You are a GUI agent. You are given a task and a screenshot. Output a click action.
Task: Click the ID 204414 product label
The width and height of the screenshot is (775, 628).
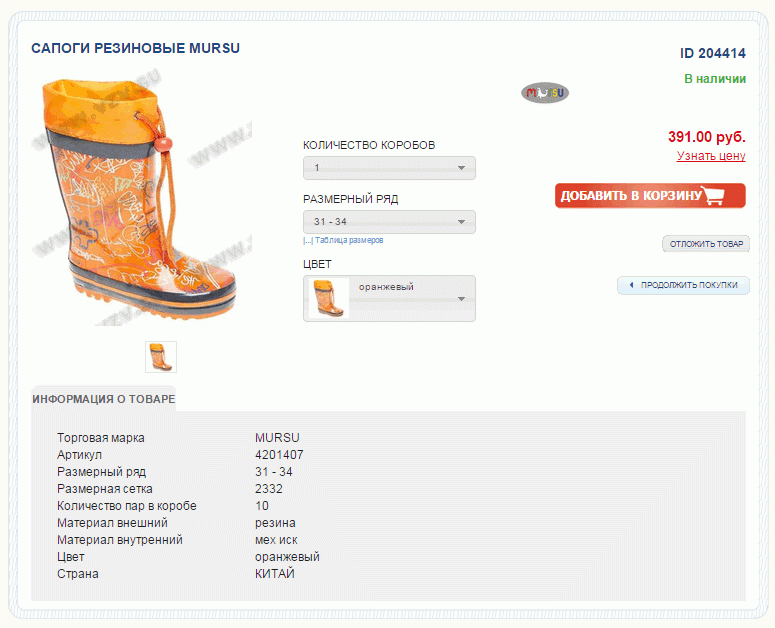713,53
